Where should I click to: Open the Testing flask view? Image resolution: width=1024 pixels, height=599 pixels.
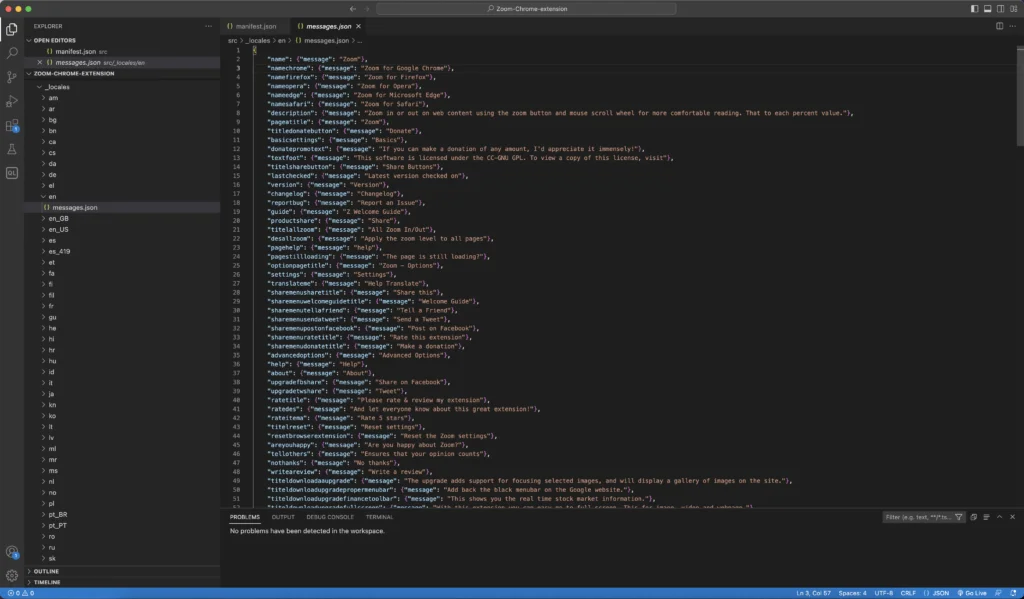click(12, 150)
